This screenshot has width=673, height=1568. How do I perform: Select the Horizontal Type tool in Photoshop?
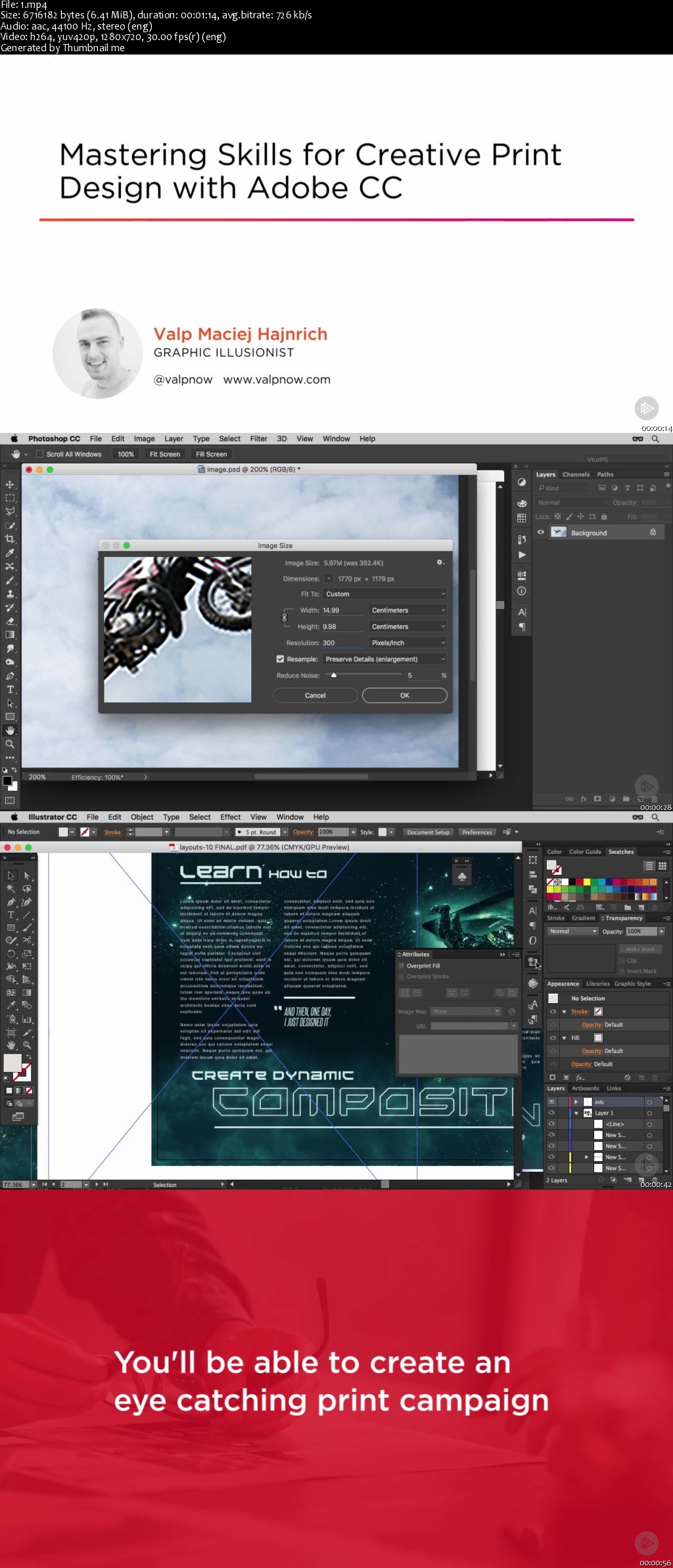coord(10,689)
